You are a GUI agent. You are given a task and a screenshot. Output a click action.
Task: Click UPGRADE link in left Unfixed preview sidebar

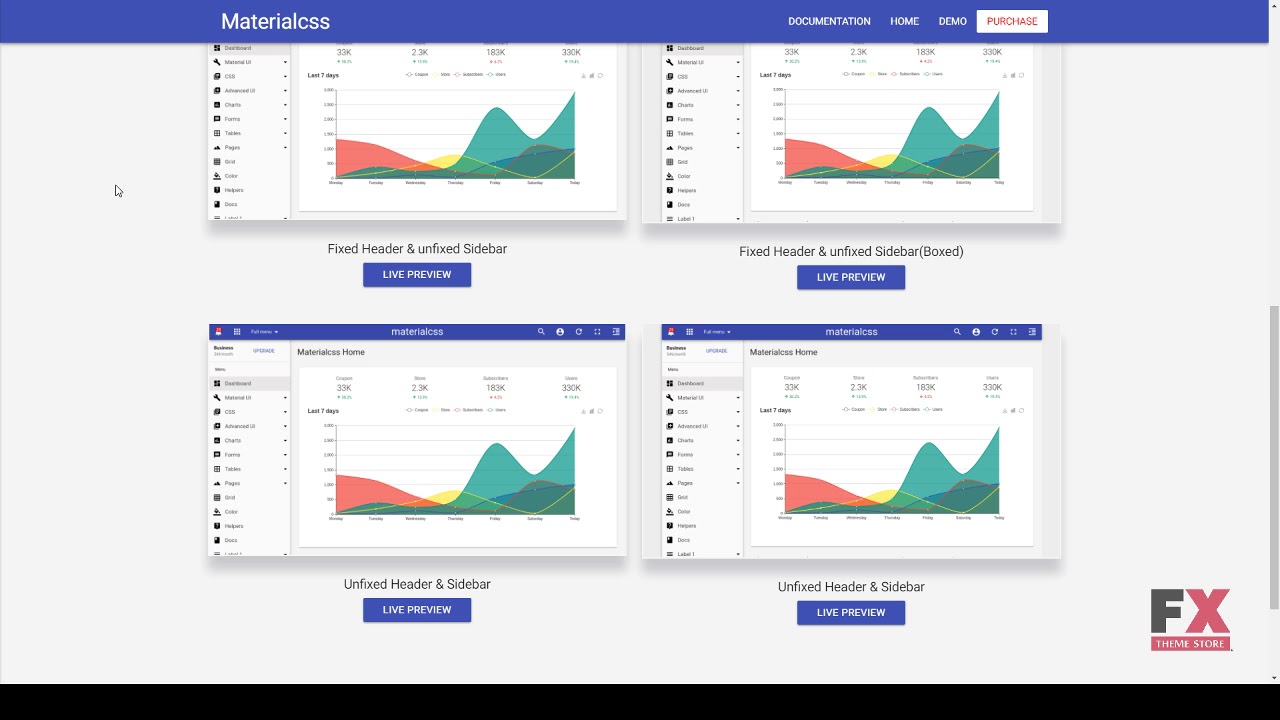264,351
